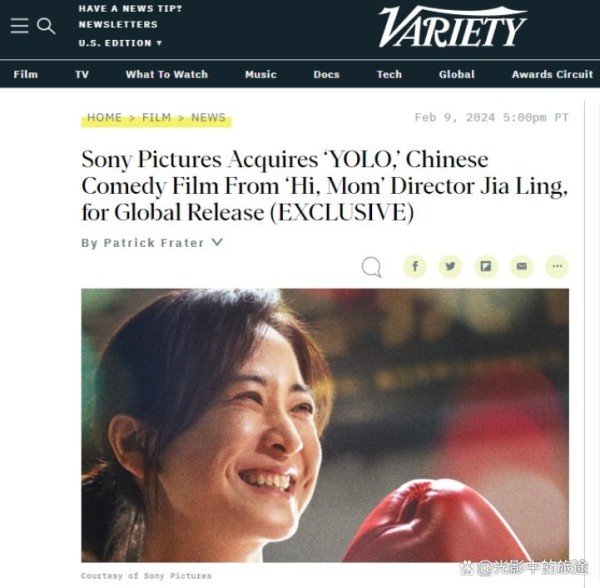Select the Awards Circuit nav item
600x588 pixels.
(x=552, y=74)
